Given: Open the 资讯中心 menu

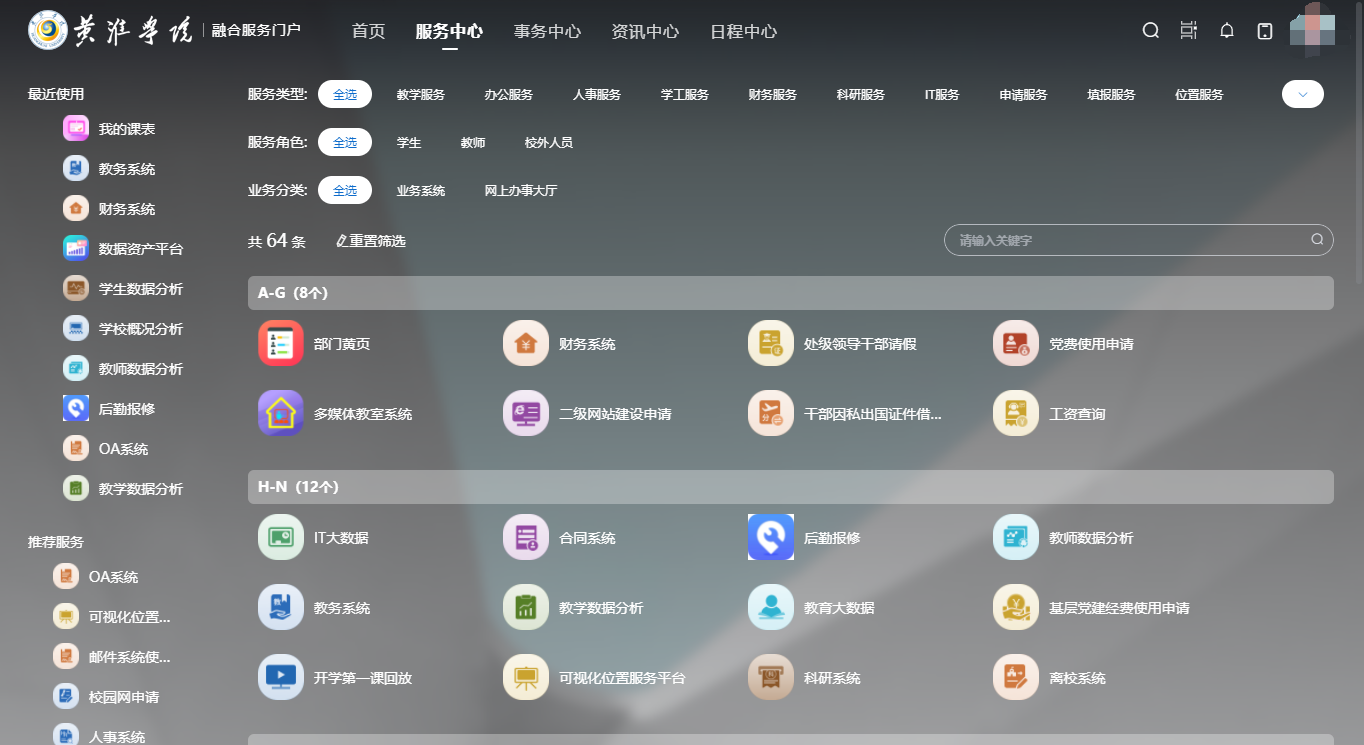Looking at the screenshot, I should tap(645, 31).
